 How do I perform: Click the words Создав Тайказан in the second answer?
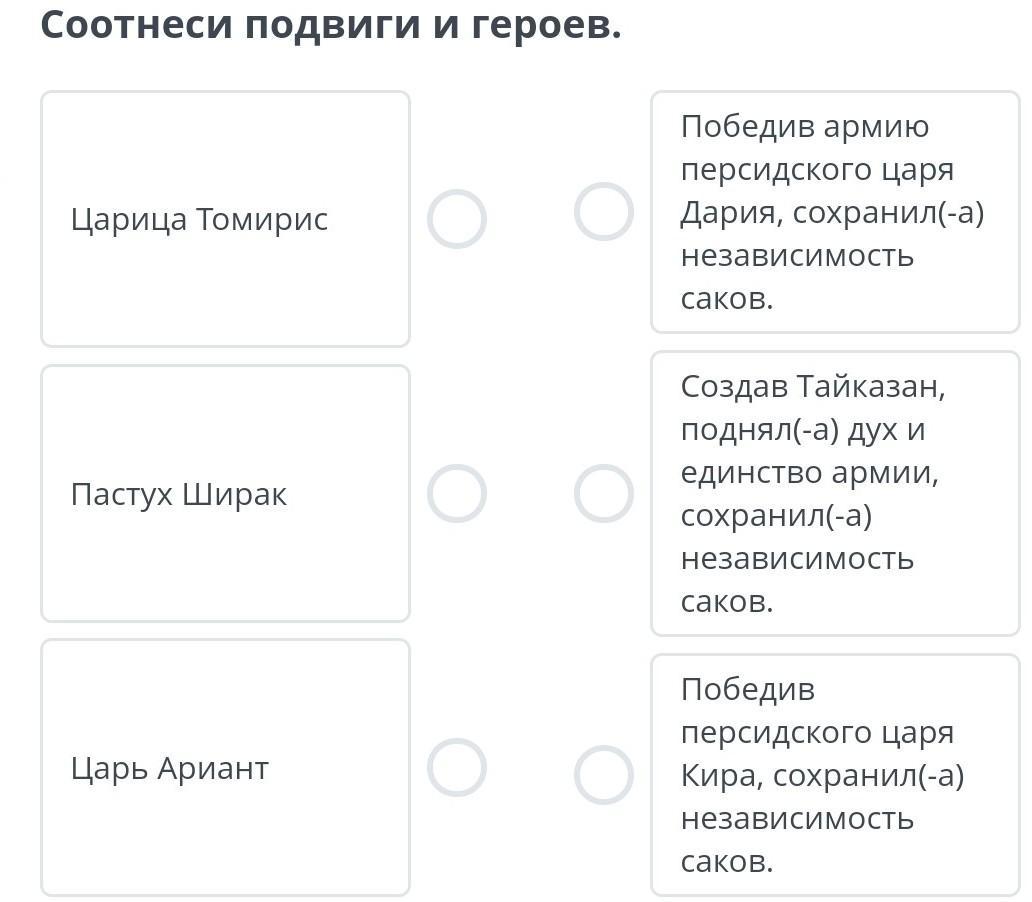pyautogui.click(x=812, y=386)
